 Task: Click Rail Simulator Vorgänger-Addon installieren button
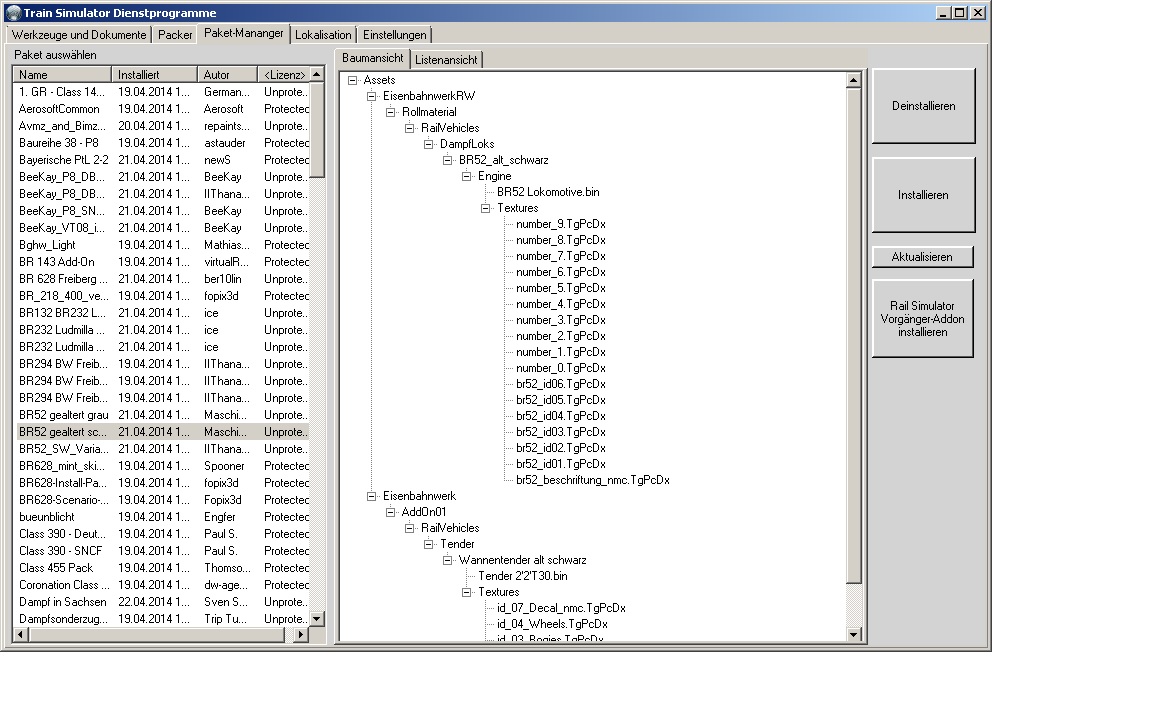(922, 318)
